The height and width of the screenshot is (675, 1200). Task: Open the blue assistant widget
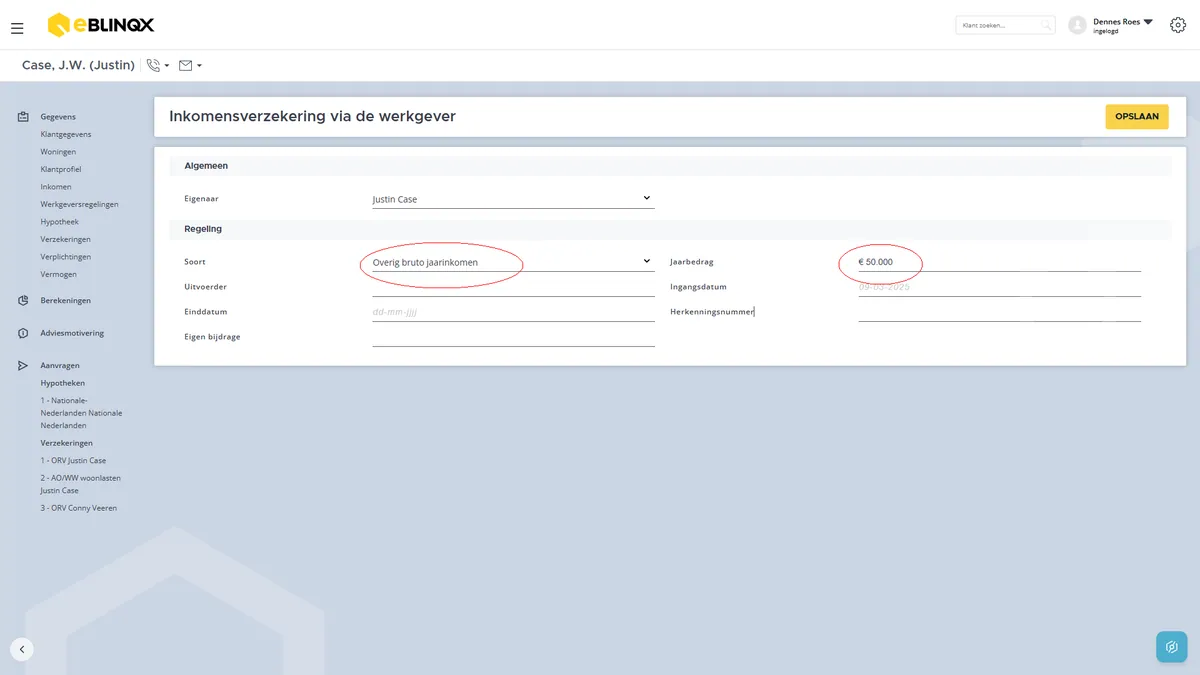1171,647
